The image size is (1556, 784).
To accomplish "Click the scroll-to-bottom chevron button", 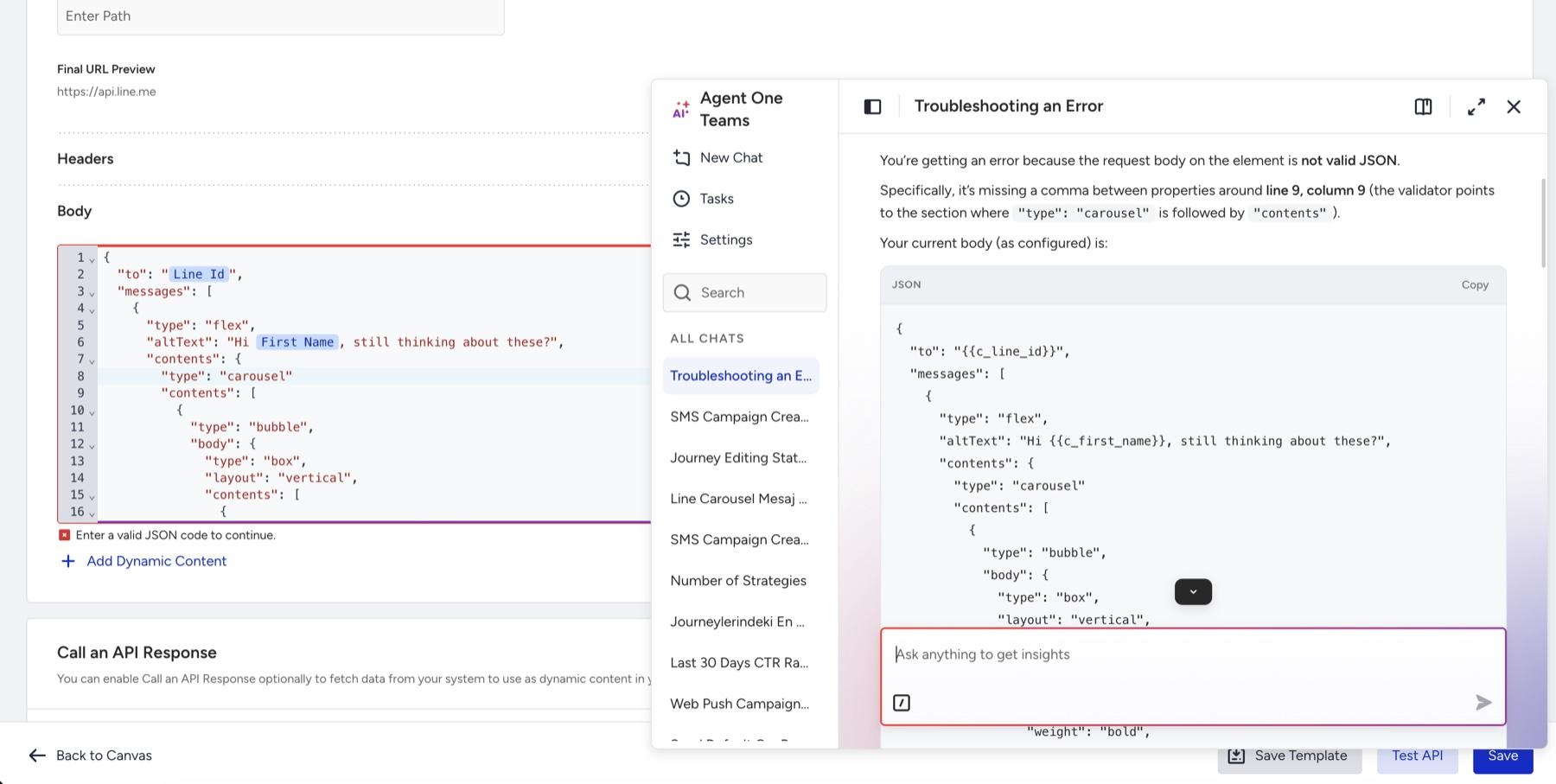I will click(x=1193, y=592).
